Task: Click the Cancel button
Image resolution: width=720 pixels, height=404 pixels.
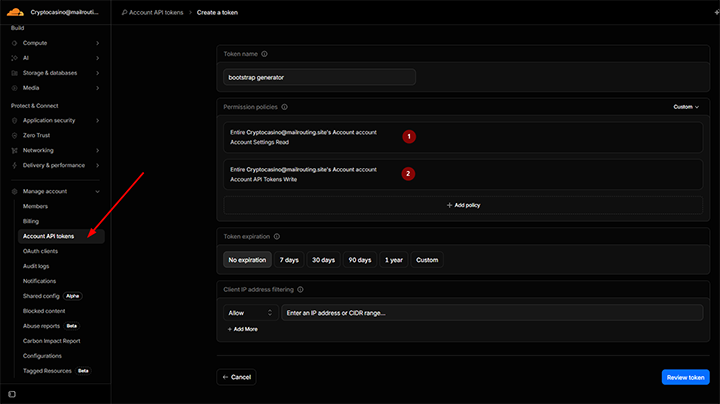Action: (236, 377)
